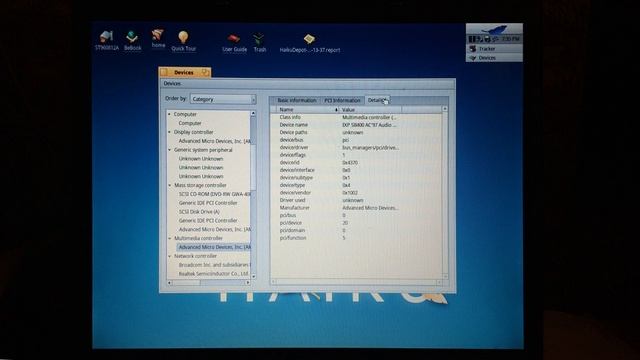Collapse the Multimedia controller arrow
640x360 pixels.
[170, 238]
